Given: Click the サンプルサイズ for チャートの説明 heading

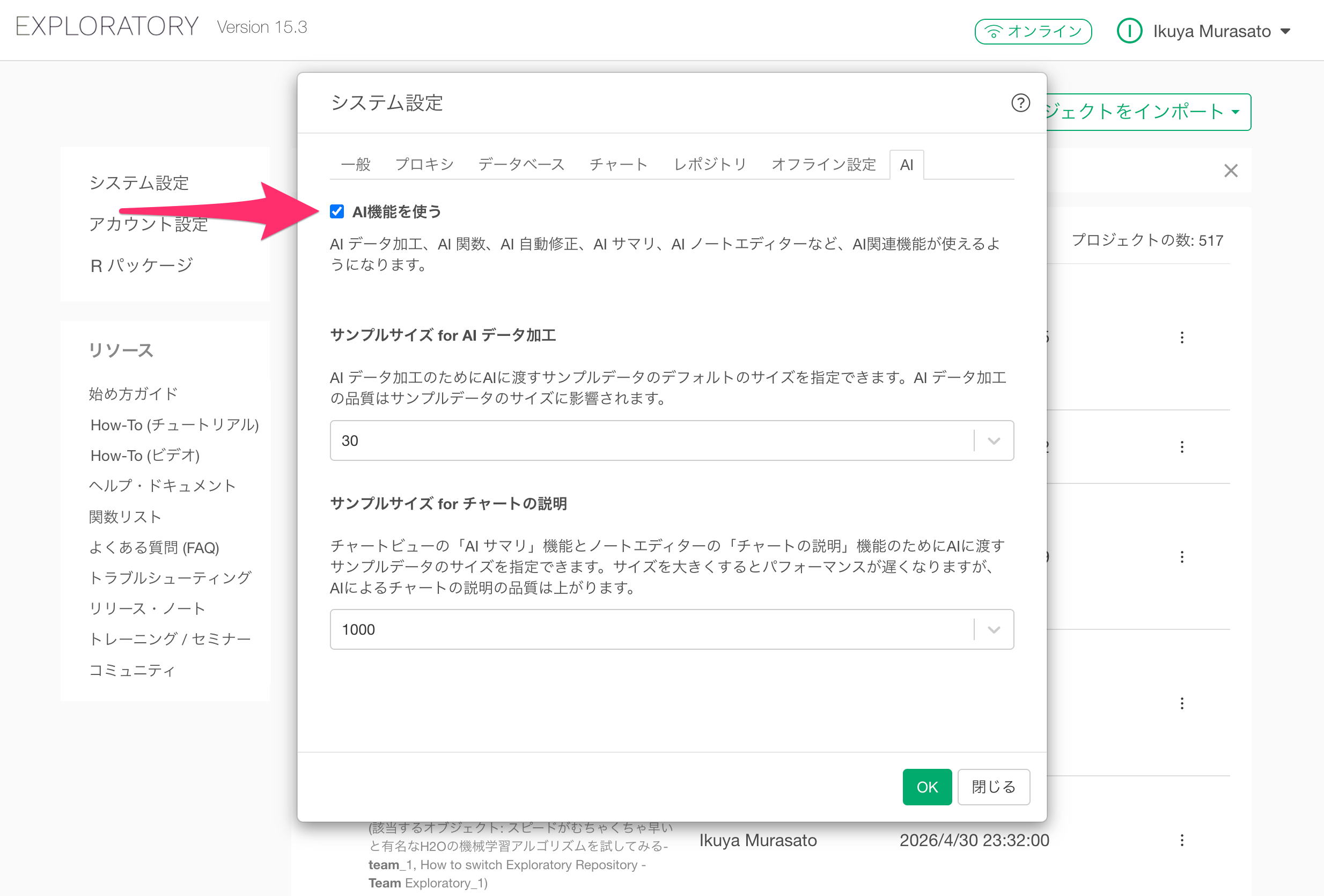Looking at the screenshot, I should pos(448,504).
